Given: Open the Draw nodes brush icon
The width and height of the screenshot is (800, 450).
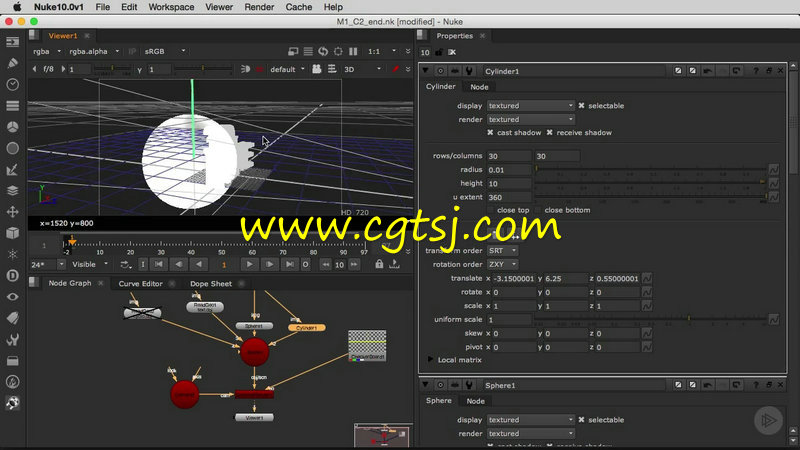Looking at the screenshot, I should (12, 63).
